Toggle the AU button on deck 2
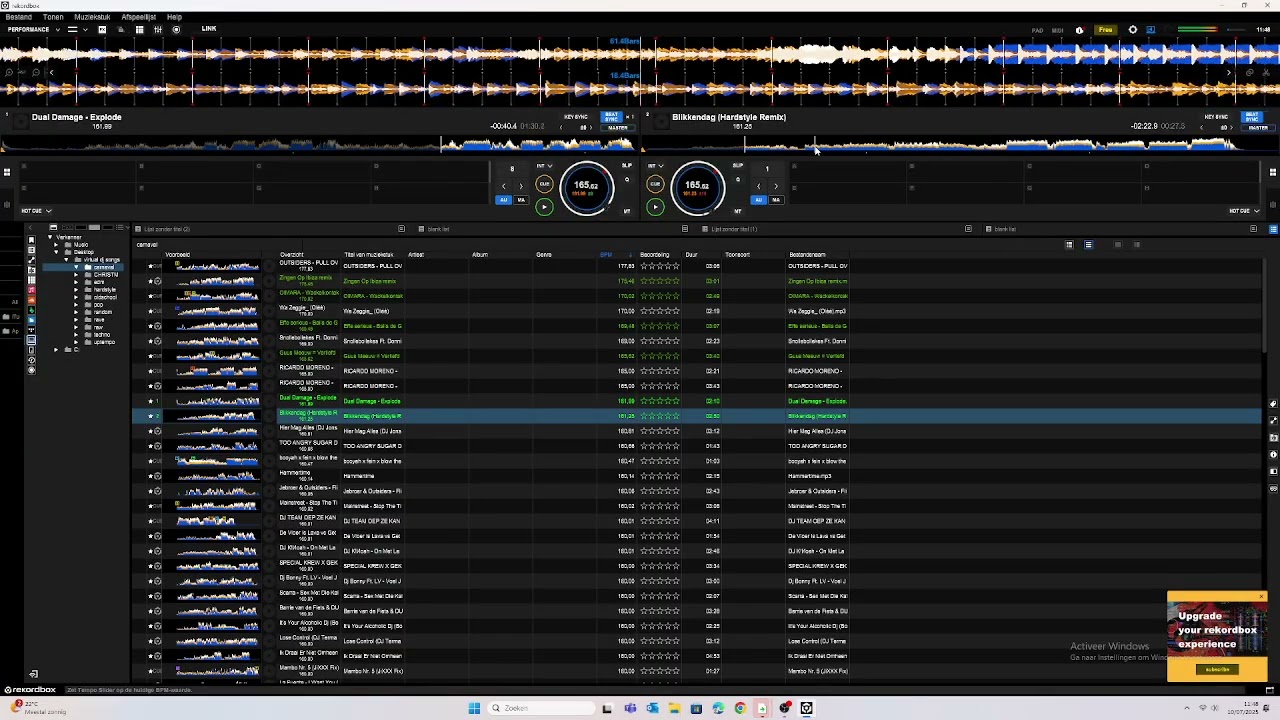The image size is (1280, 720). click(758, 200)
